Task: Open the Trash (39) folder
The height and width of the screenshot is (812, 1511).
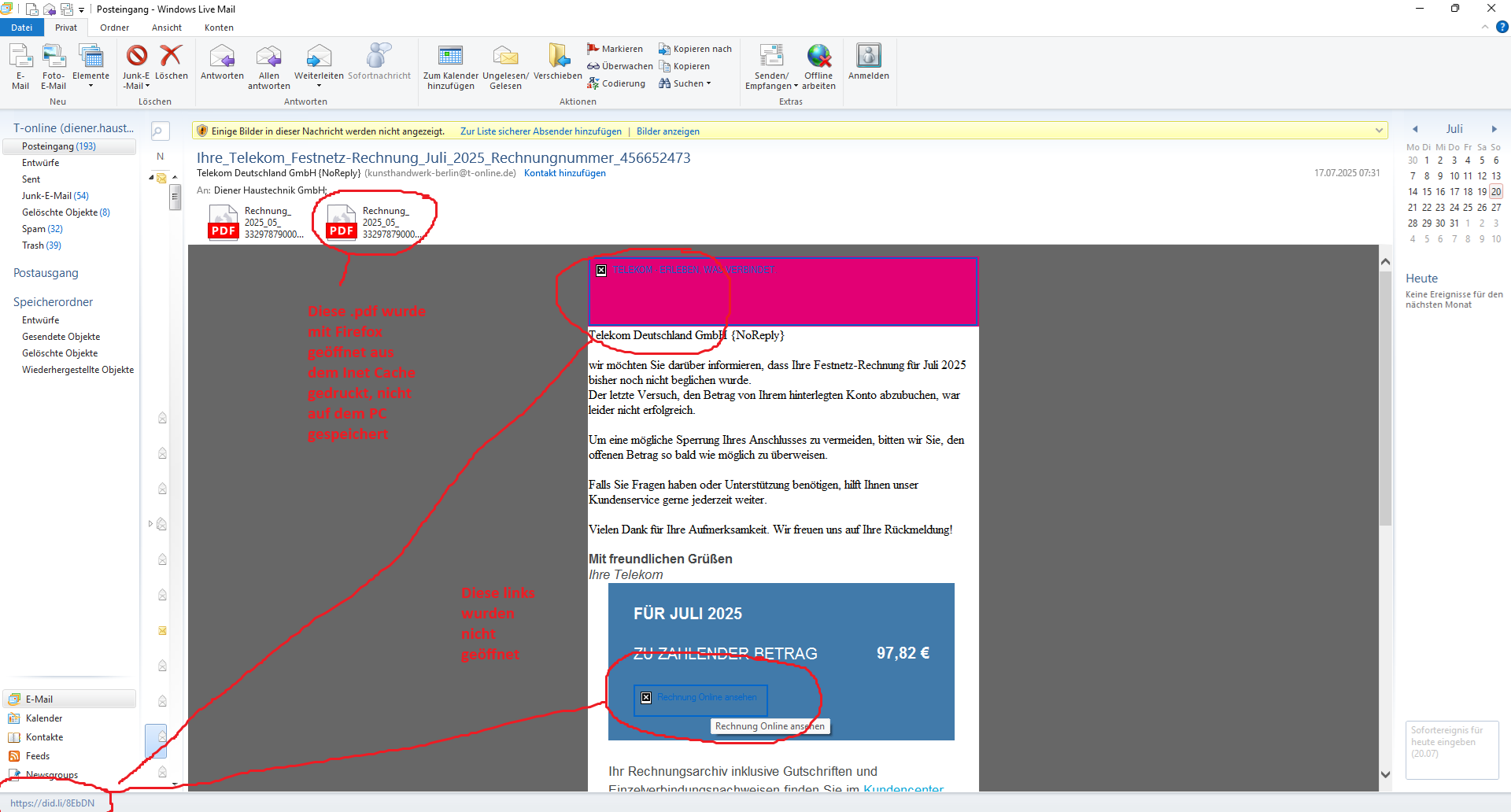Action: 42,245
